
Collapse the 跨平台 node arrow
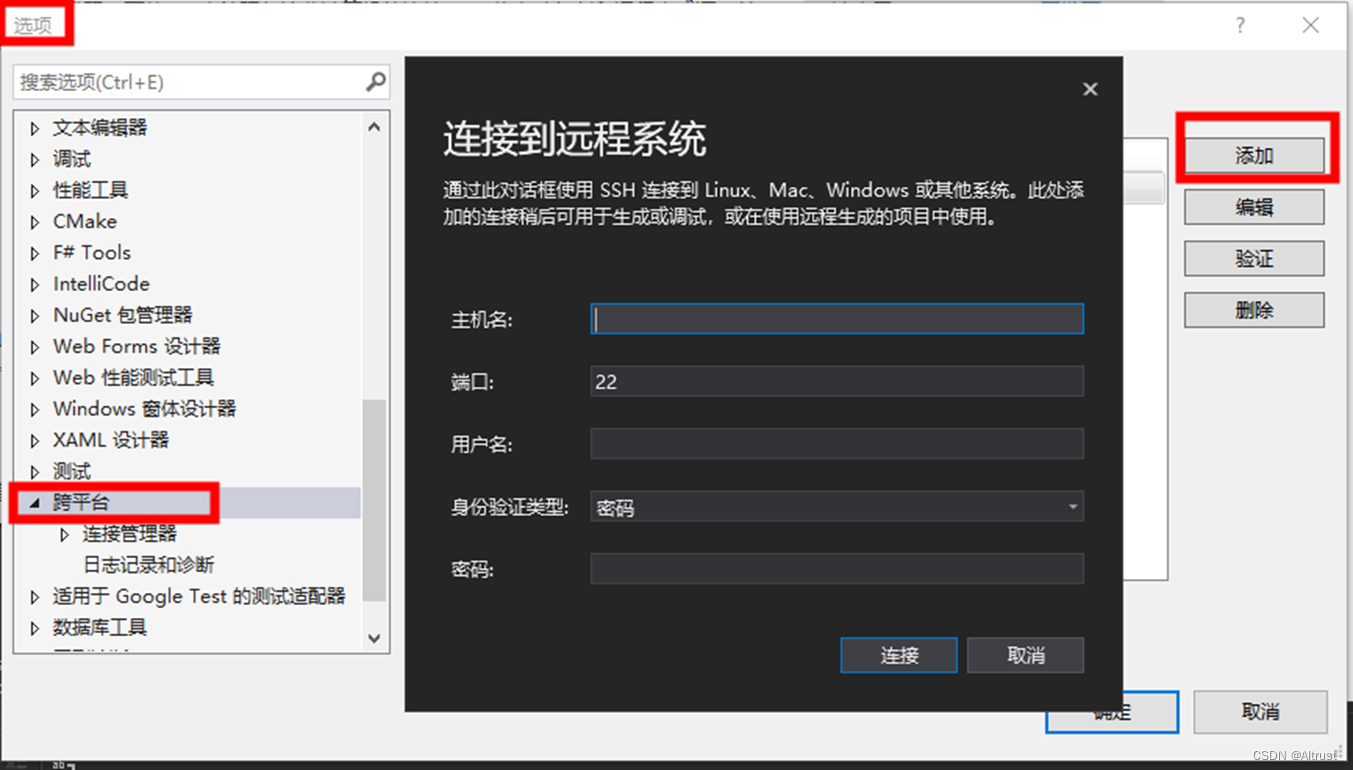35,503
